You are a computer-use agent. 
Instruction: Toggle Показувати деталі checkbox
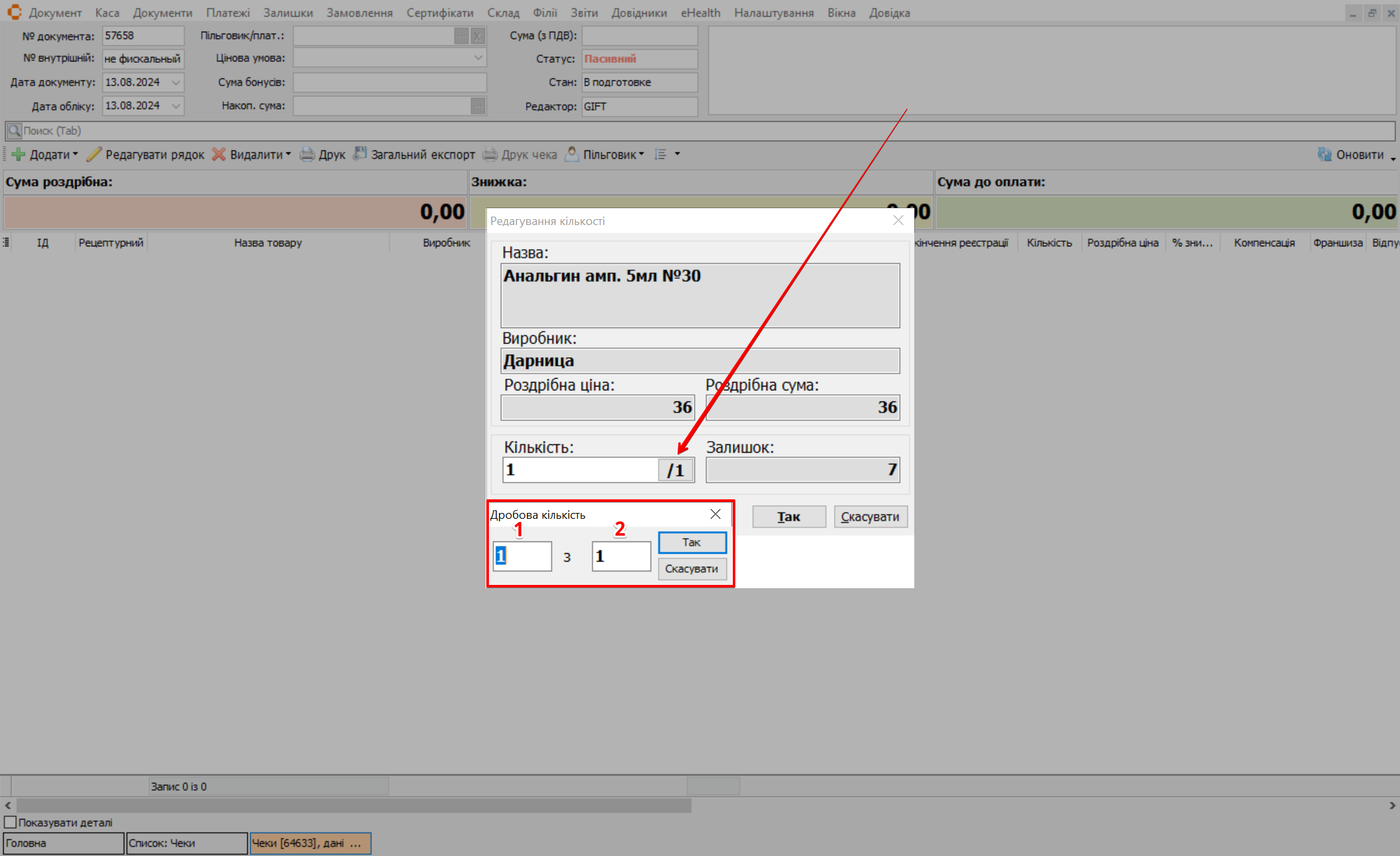pyautogui.click(x=10, y=822)
